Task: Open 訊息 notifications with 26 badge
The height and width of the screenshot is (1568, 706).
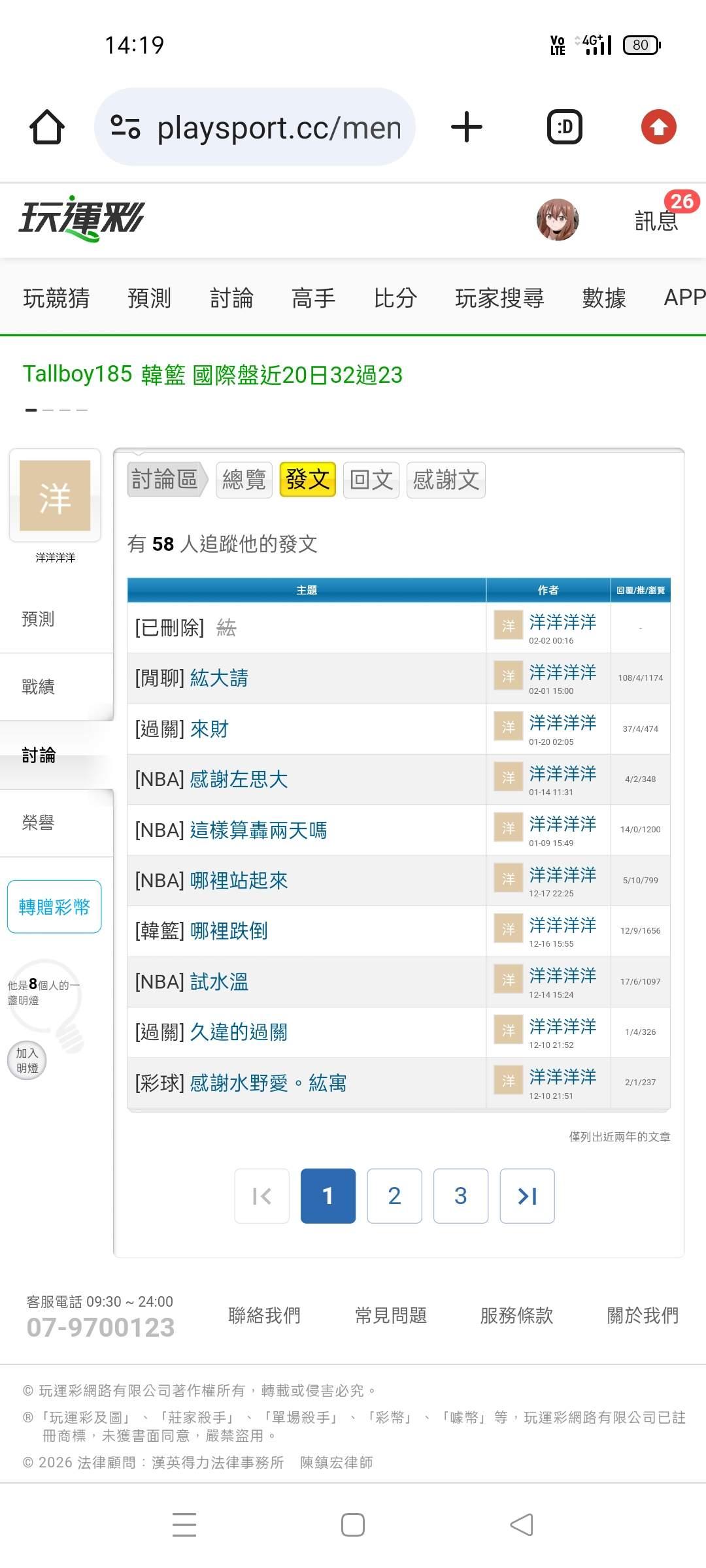Action: 657,220
